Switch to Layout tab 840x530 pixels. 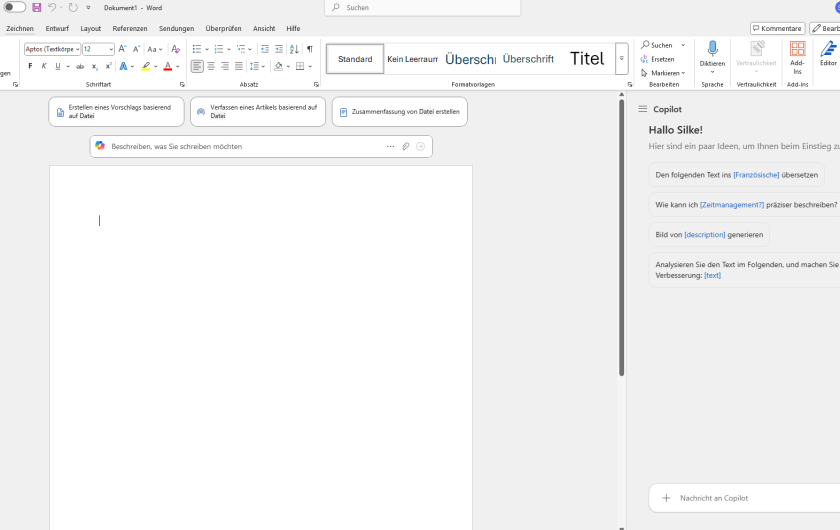coord(91,28)
